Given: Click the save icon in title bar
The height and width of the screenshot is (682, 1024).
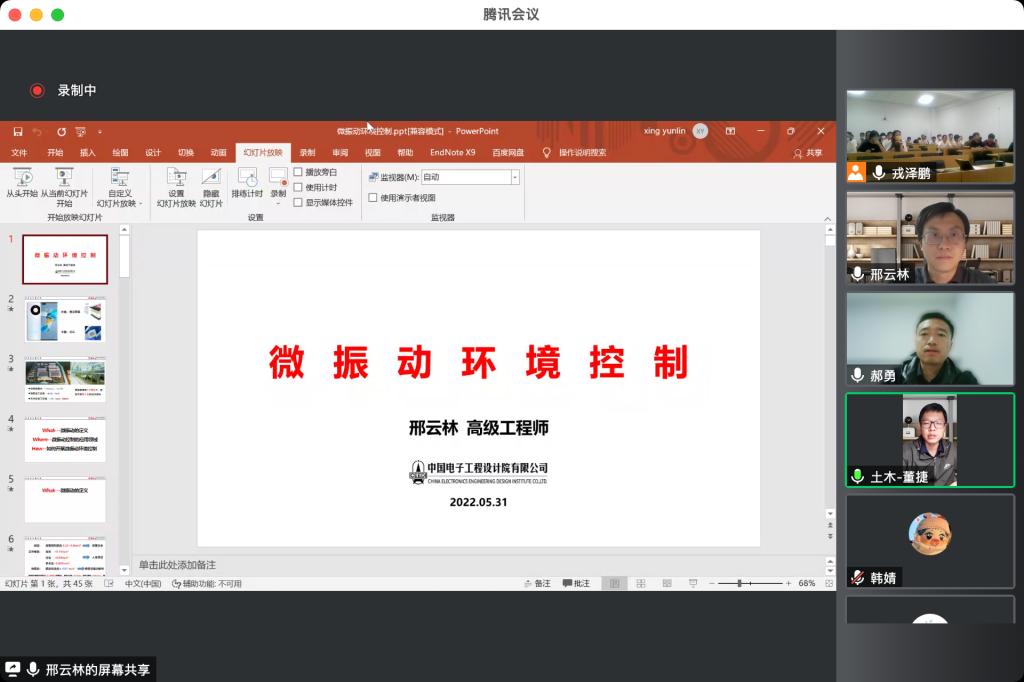Looking at the screenshot, I should tap(18, 131).
